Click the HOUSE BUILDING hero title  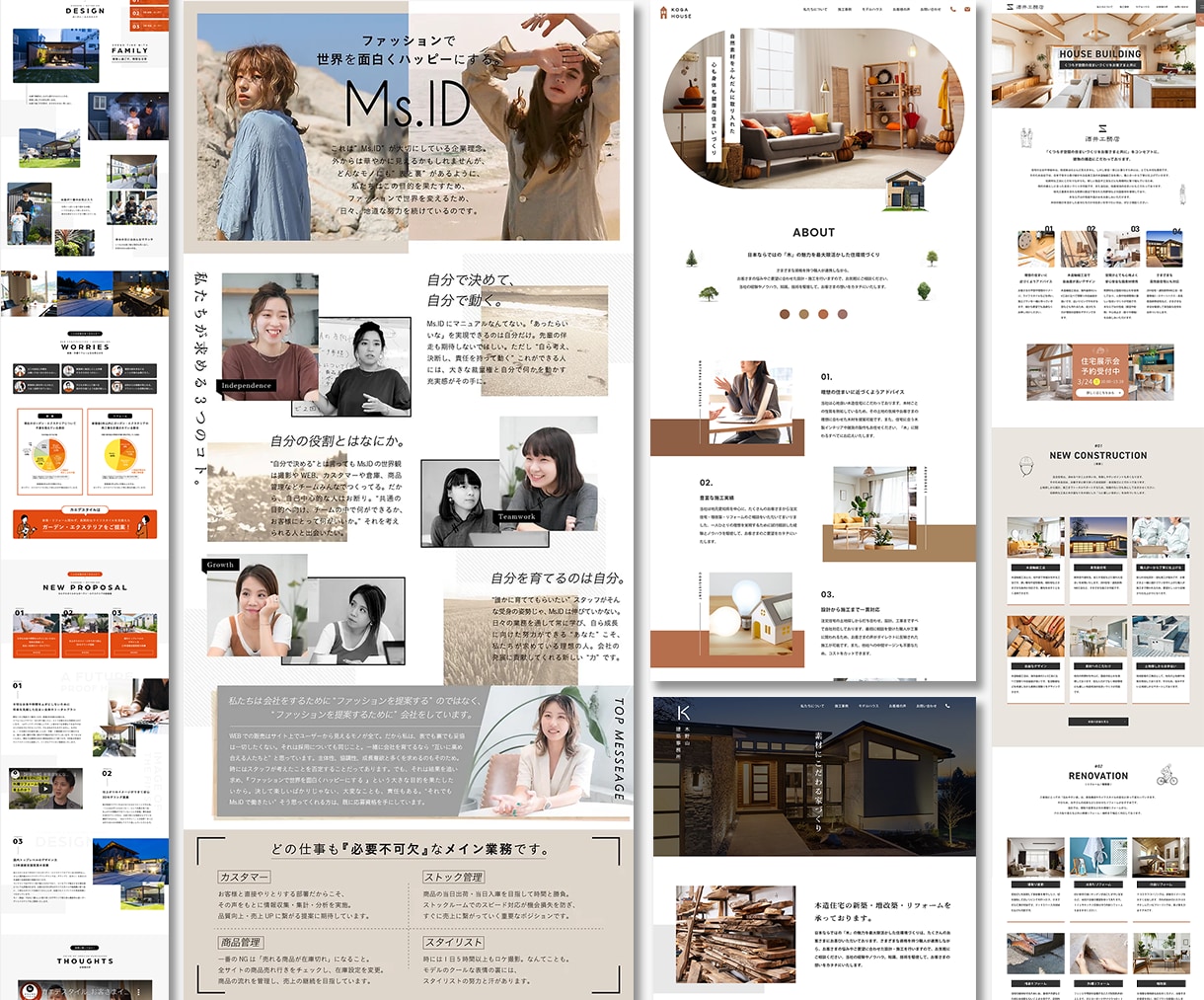[x=1099, y=54]
